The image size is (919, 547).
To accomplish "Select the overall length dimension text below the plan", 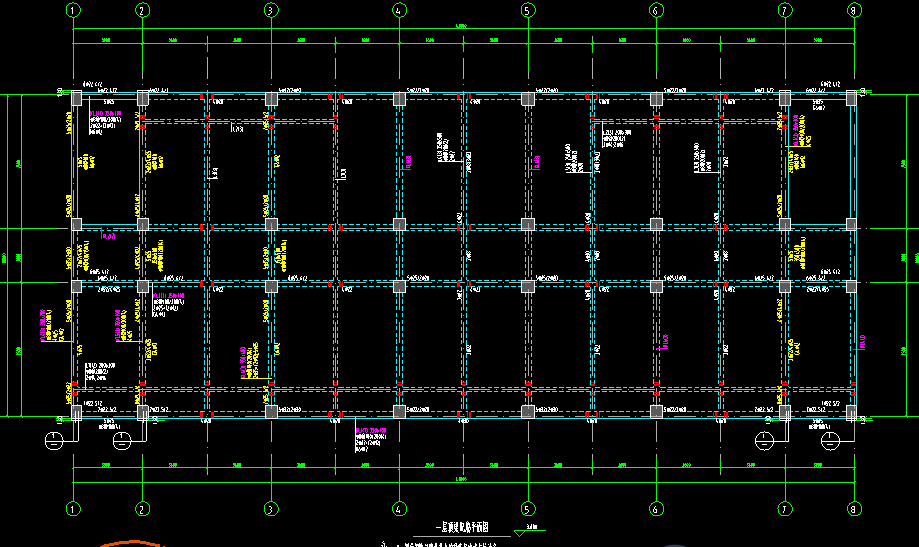I will [461, 480].
